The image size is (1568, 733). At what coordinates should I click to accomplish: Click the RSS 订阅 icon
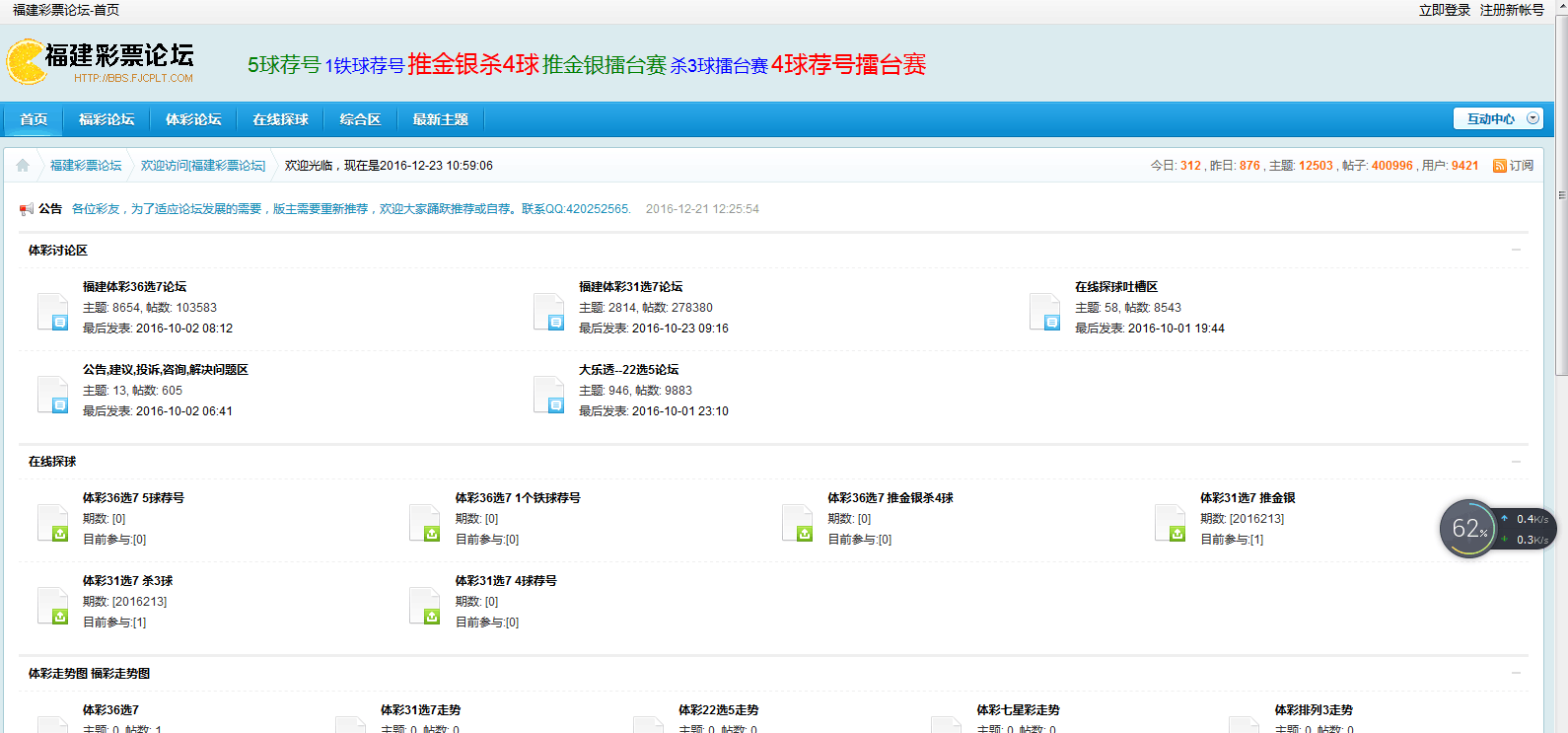(1499, 166)
